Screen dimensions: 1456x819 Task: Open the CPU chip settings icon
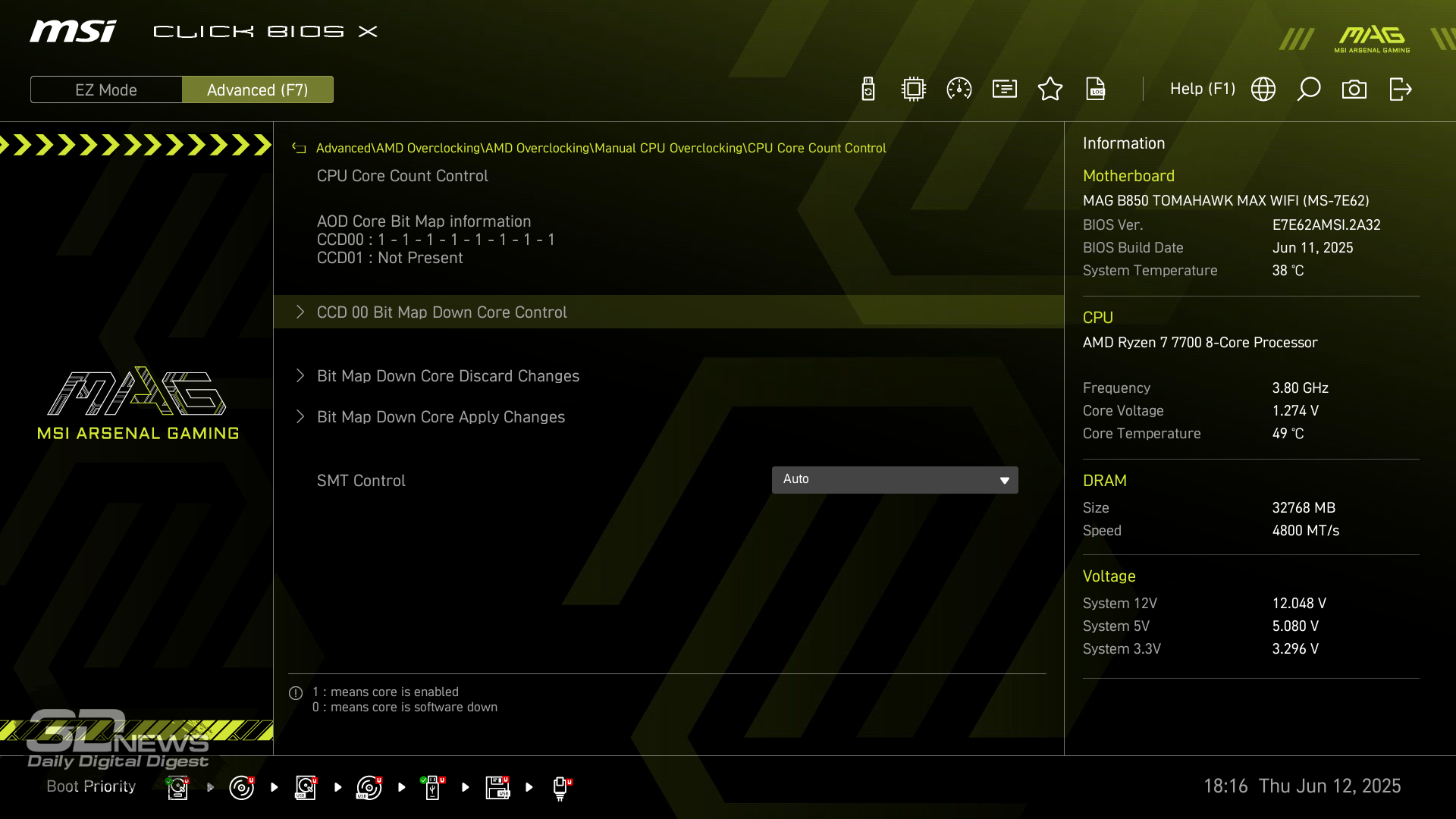[x=914, y=89]
